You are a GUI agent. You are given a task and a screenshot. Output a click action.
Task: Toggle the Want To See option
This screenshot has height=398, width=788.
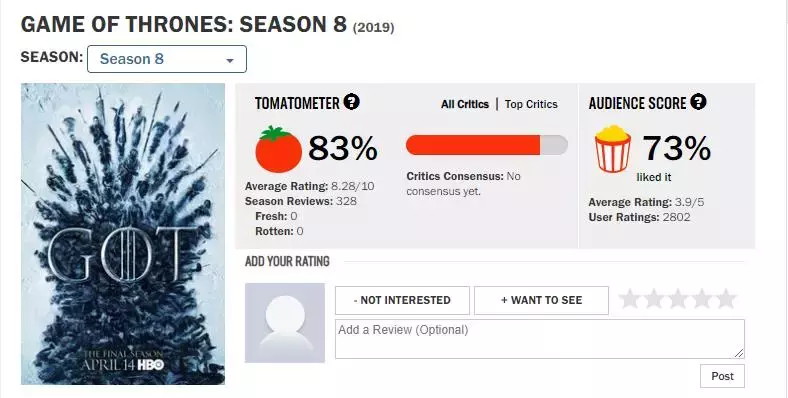(x=541, y=301)
